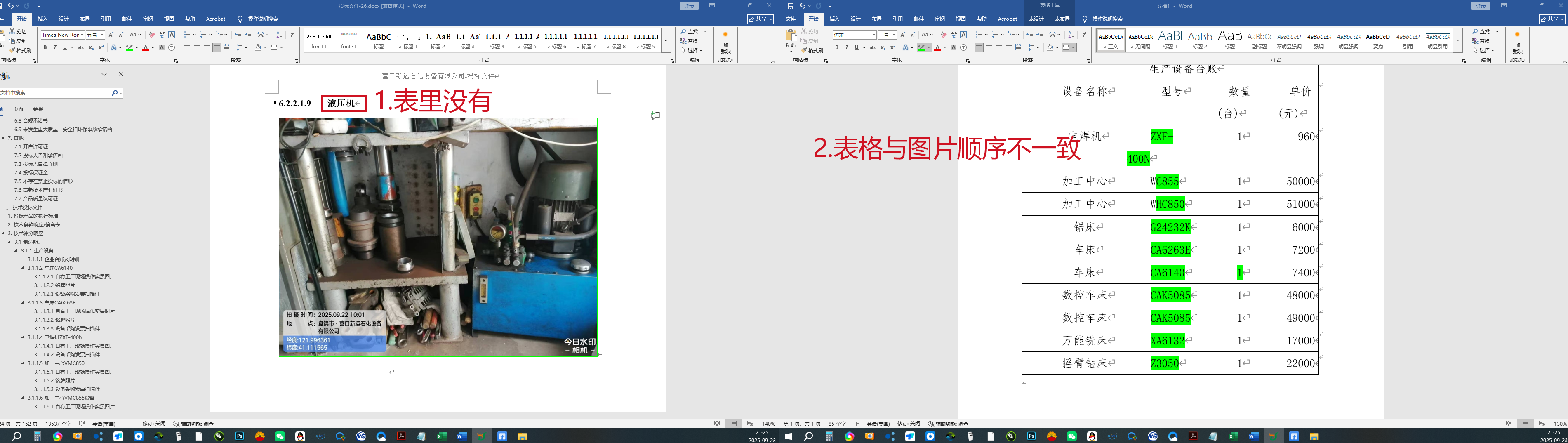Open the 三号 font size dropdown in right Word
Image resolution: width=1568 pixels, height=443 pixels.
click(894, 35)
